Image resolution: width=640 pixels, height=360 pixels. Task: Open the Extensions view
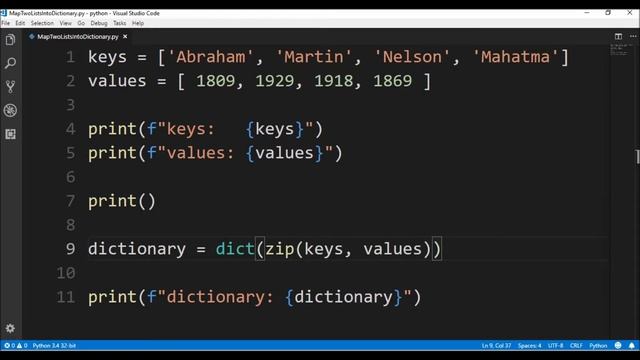click(10, 134)
